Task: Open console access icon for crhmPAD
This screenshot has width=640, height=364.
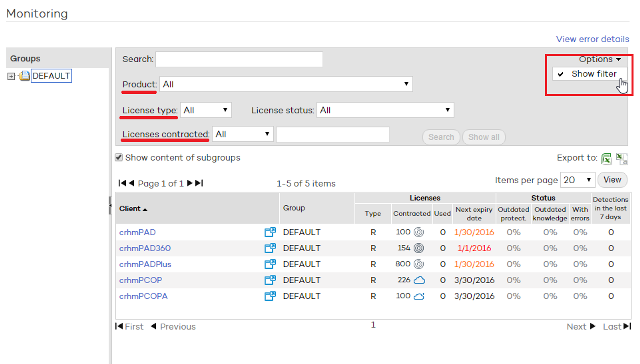Action: (270, 232)
